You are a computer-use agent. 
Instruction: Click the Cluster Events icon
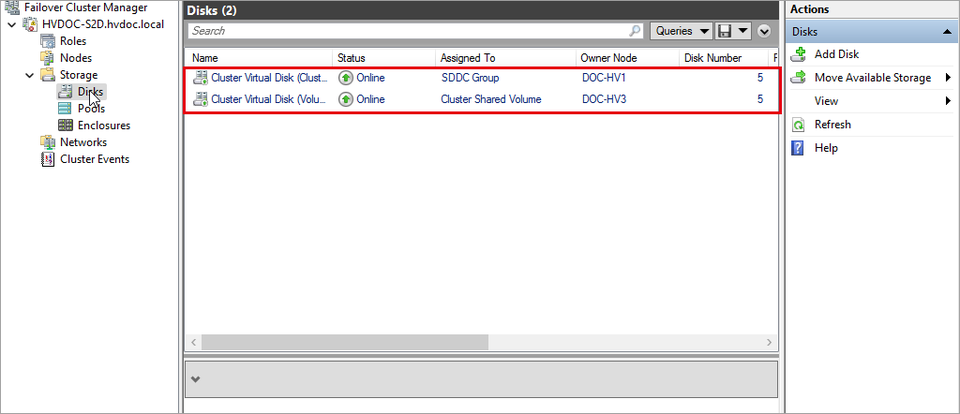click(x=48, y=159)
